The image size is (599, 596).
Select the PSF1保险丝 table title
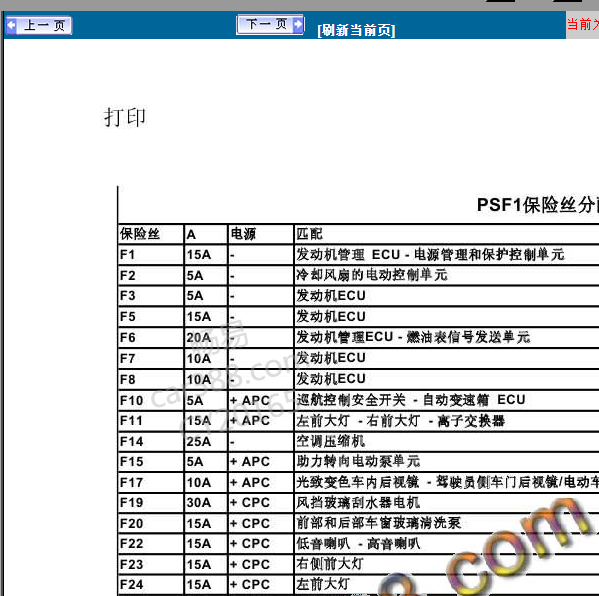[x=538, y=206]
